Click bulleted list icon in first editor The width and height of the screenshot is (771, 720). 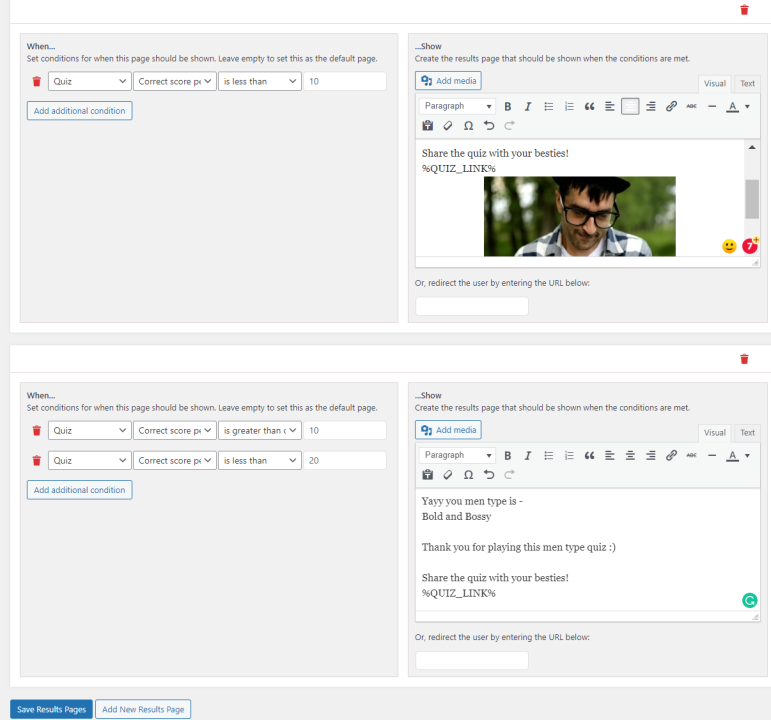click(548, 106)
